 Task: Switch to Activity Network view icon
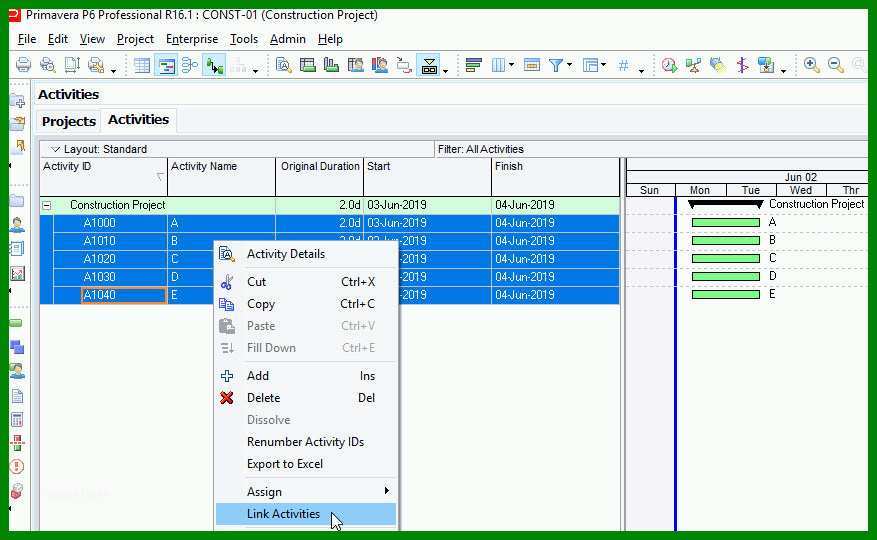click(190, 65)
